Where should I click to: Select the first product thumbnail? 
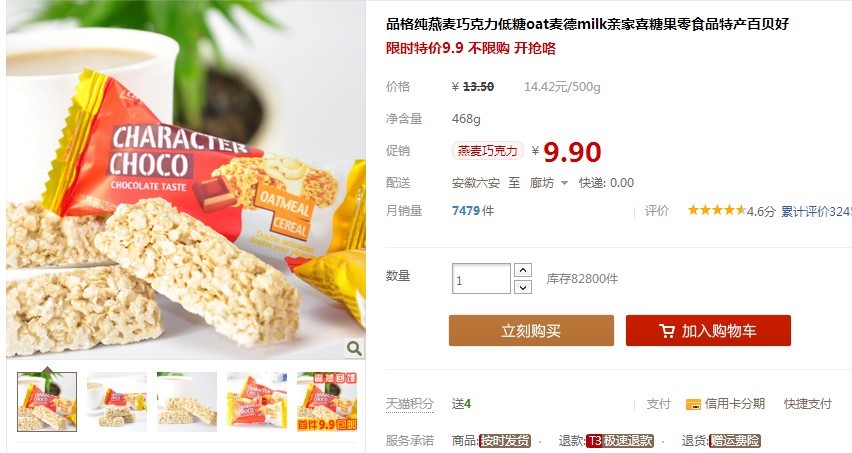point(47,402)
